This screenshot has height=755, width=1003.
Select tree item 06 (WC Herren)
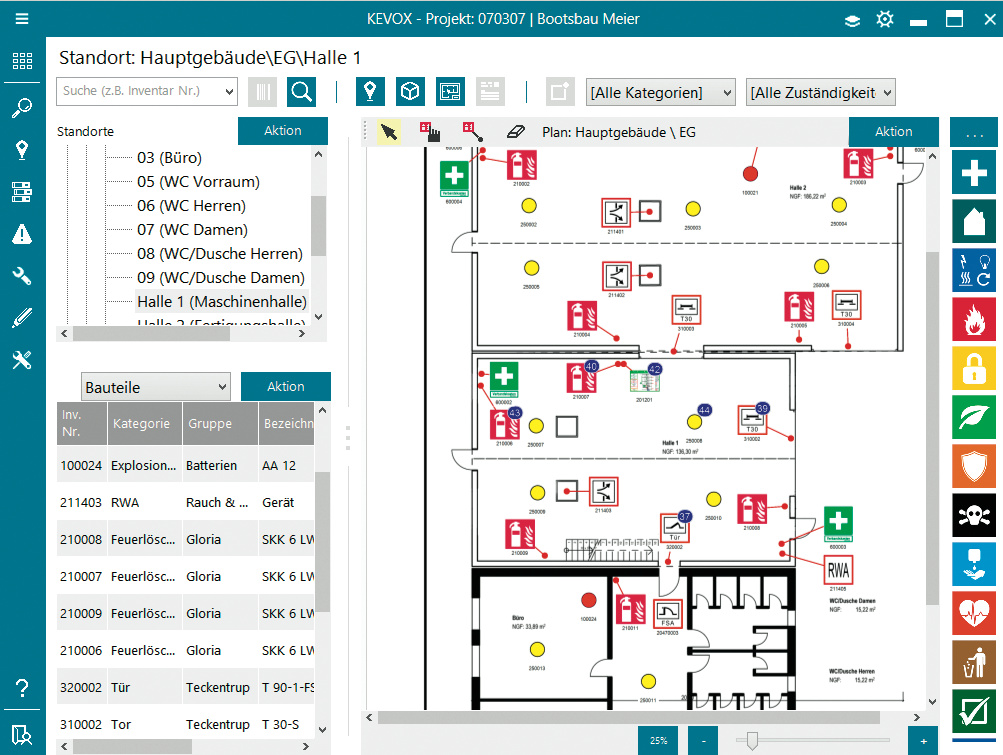coord(191,205)
